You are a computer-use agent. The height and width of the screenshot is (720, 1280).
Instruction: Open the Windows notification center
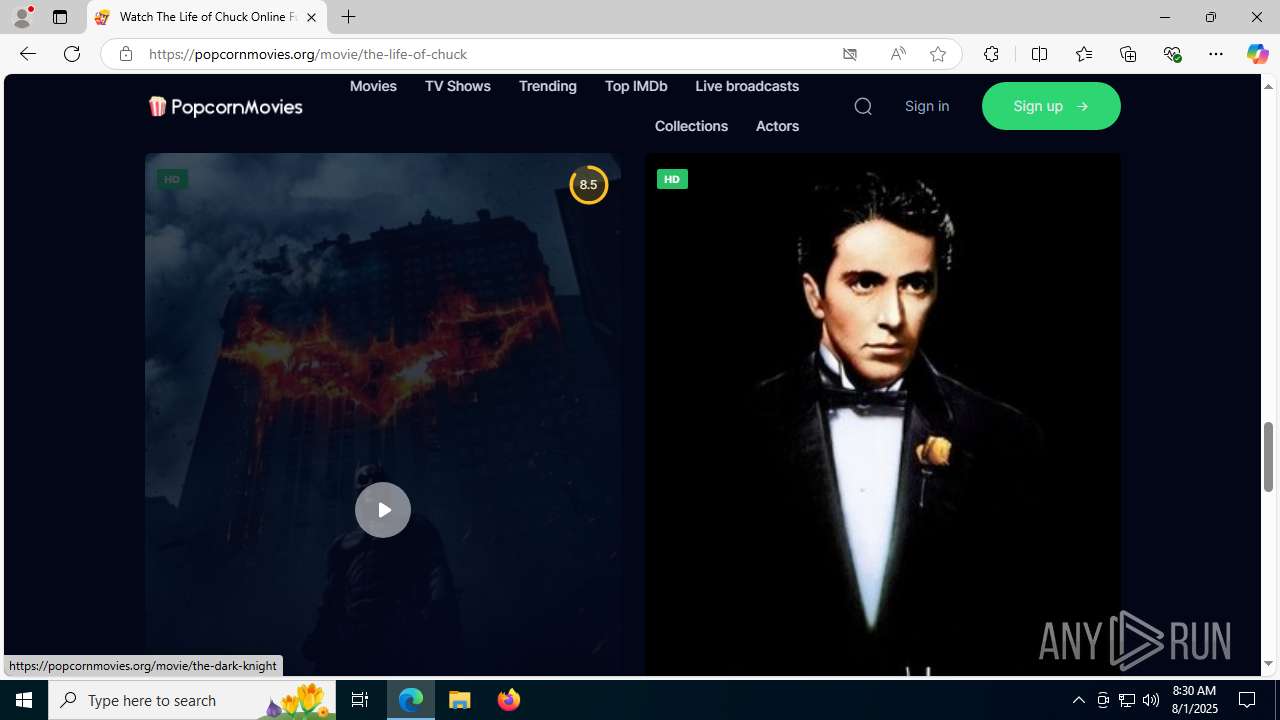[1248, 700]
